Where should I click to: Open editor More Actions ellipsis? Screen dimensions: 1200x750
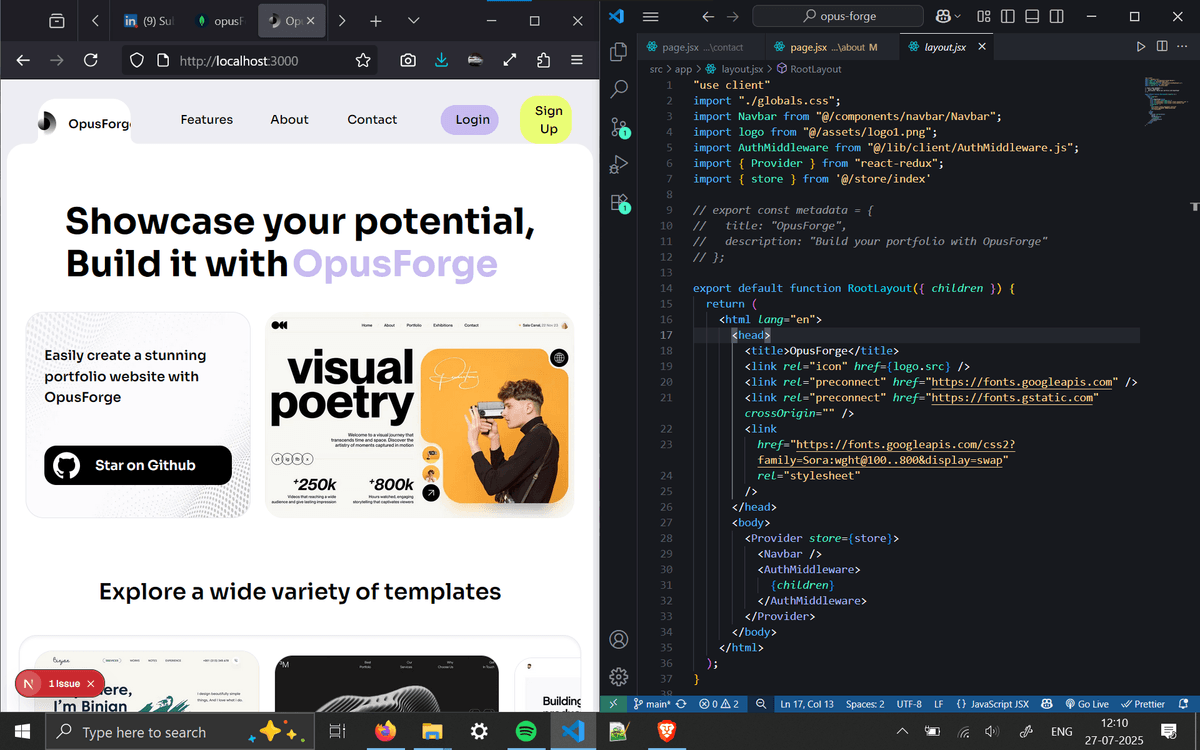coord(1183,47)
